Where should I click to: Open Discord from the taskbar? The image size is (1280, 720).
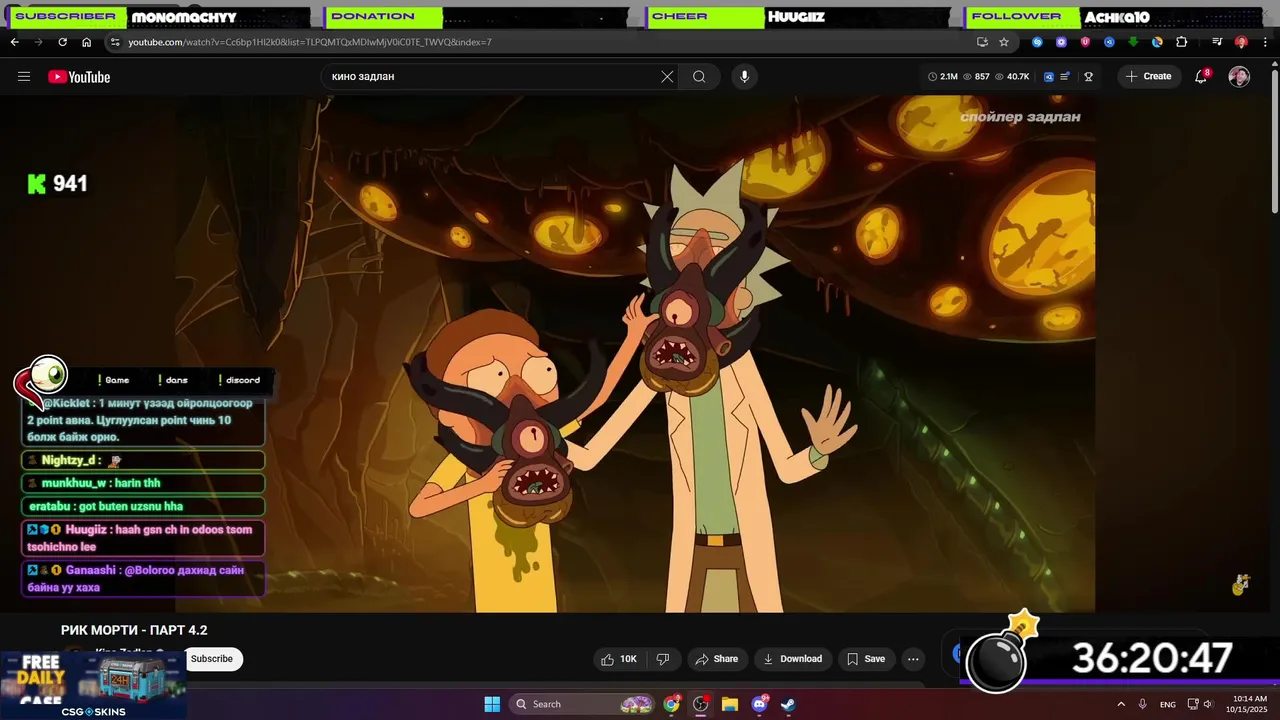759,704
